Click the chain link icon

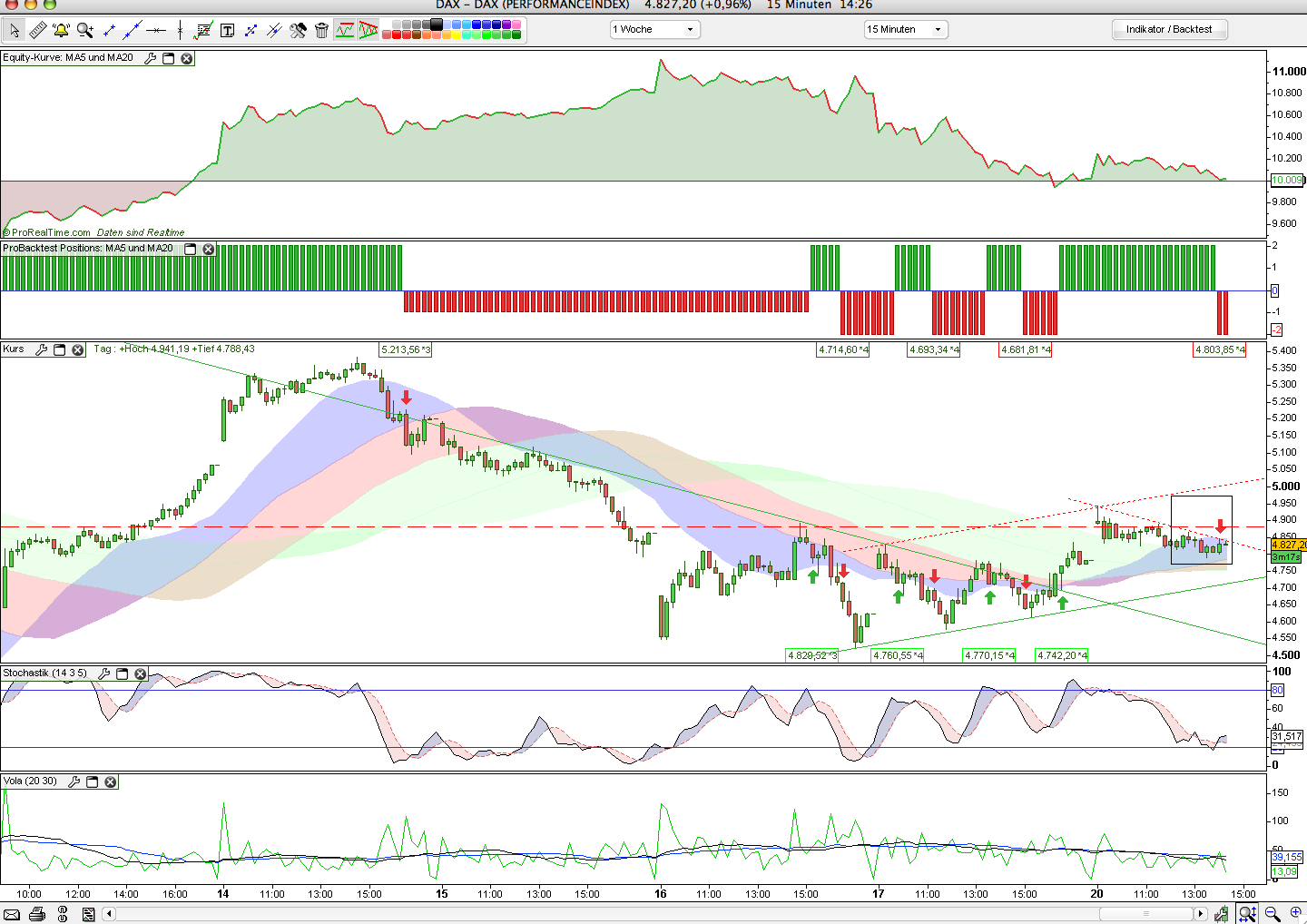[x=63, y=914]
